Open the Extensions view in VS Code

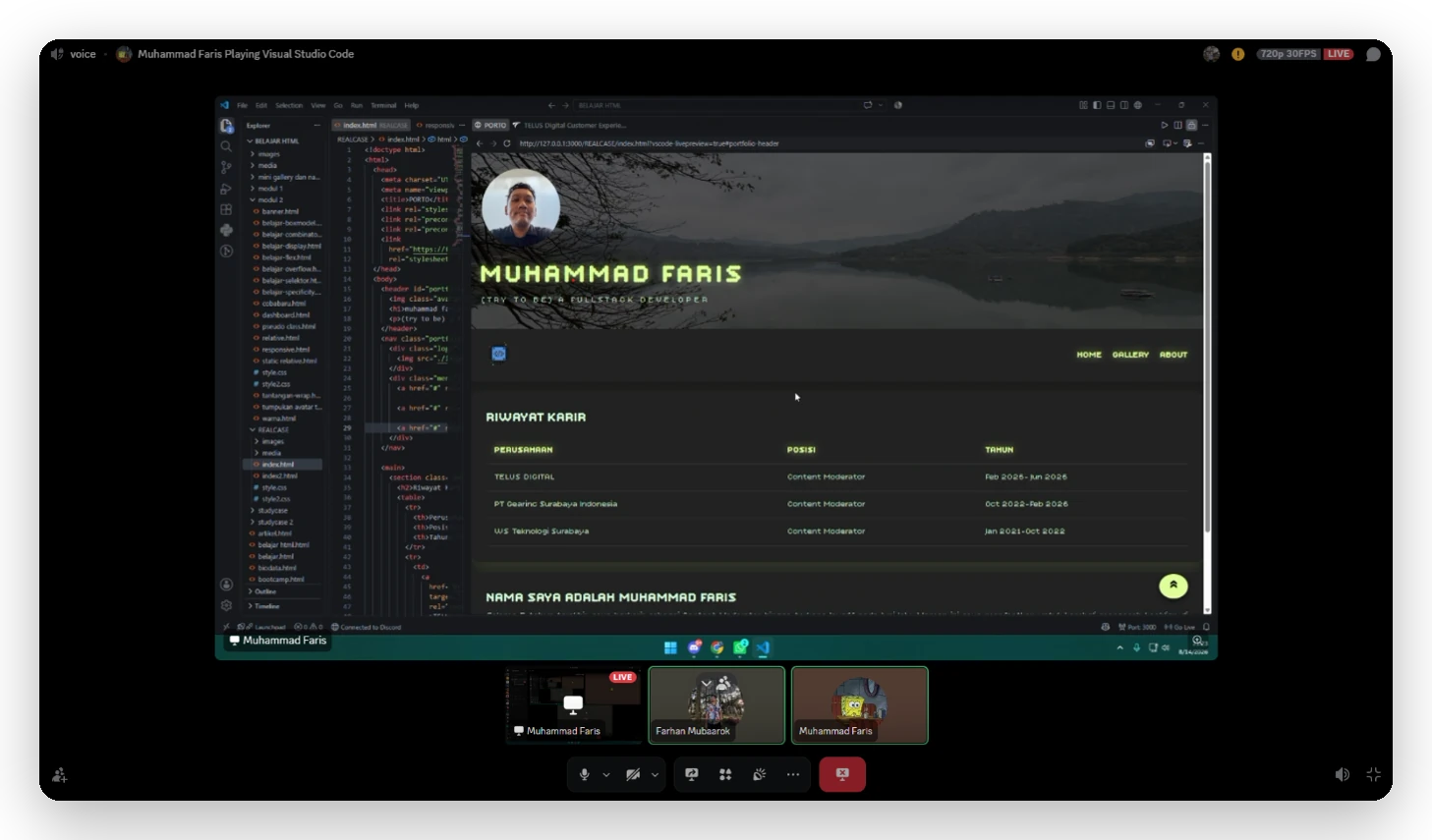[226, 209]
